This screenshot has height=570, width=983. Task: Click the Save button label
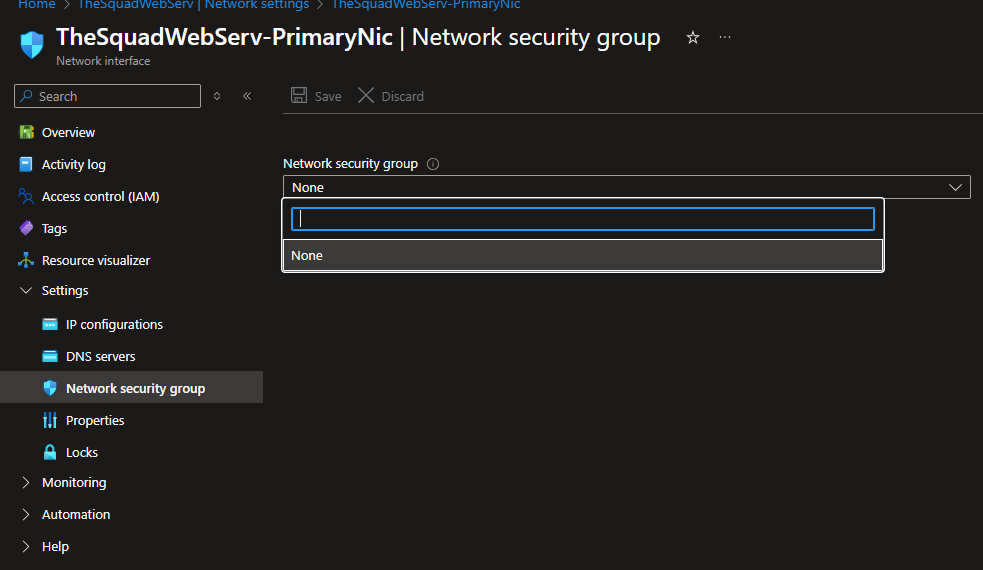point(328,96)
